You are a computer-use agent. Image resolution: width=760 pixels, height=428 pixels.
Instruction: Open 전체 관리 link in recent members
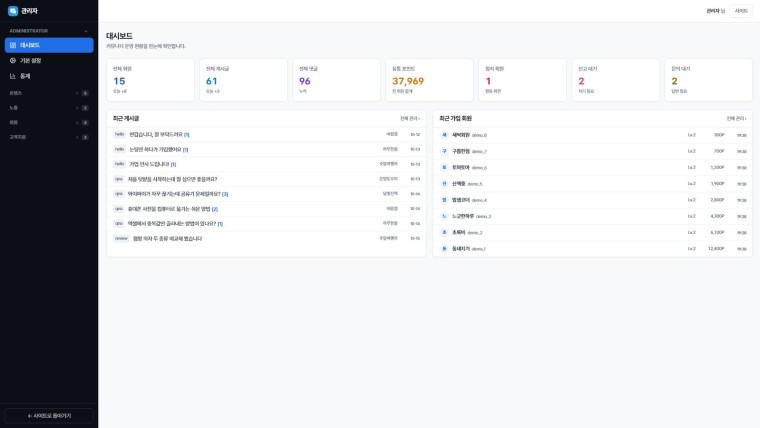(736, 118)
